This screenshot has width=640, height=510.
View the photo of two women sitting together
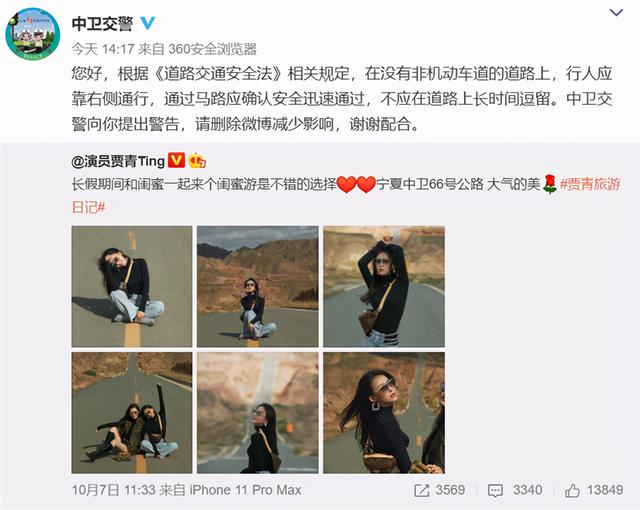click(x=132, y=413)
